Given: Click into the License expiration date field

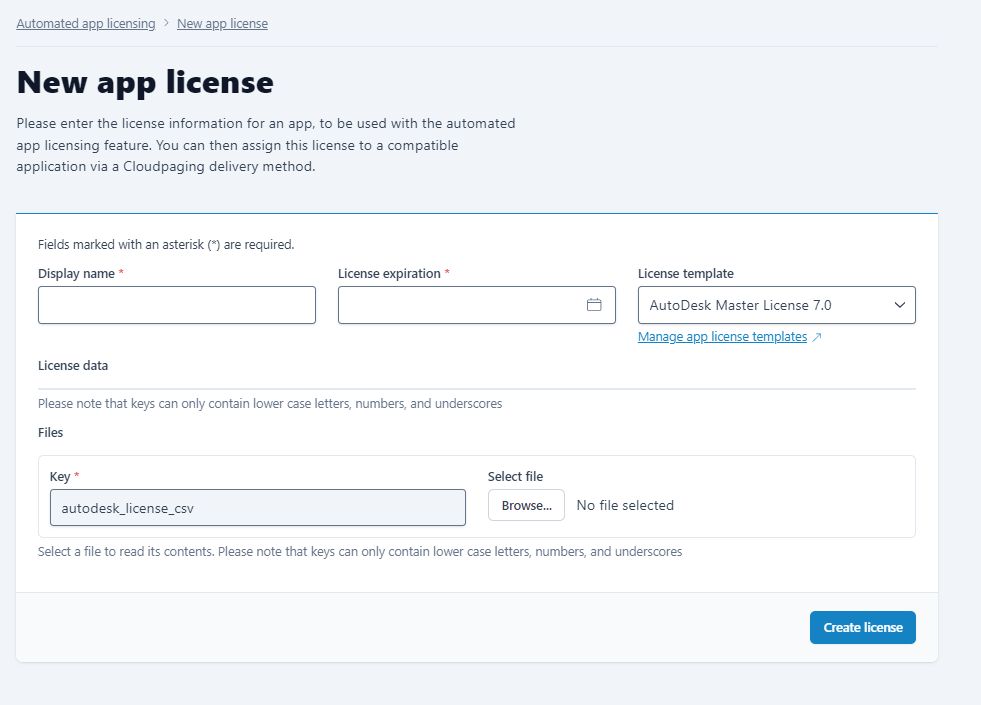Looking at the screenshot, I should pyautogui.click(x=460, y=305).
